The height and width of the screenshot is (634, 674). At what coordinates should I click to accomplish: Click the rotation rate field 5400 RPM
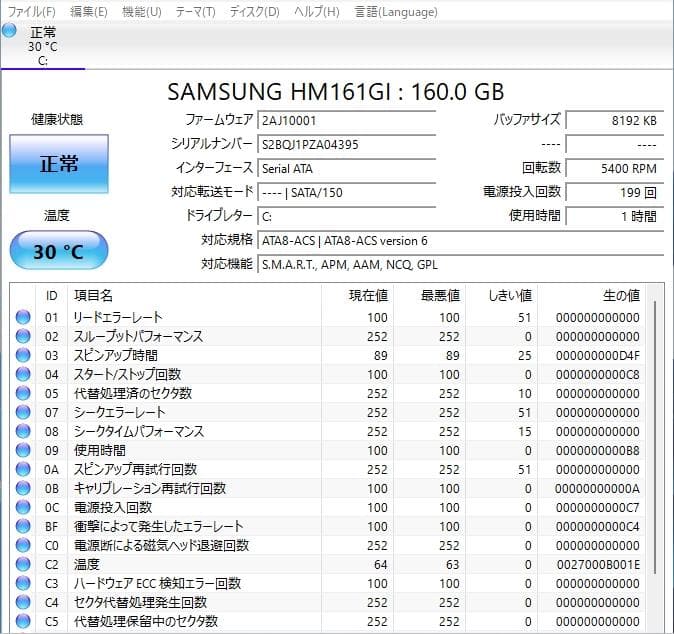tap(615, 168)
